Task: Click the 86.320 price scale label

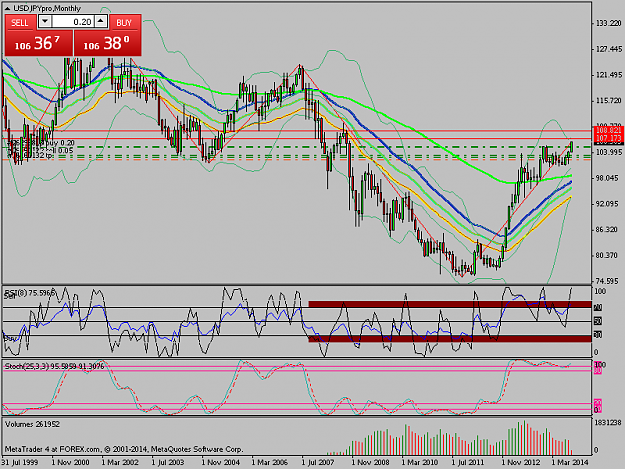Action: tap(607, 230)
